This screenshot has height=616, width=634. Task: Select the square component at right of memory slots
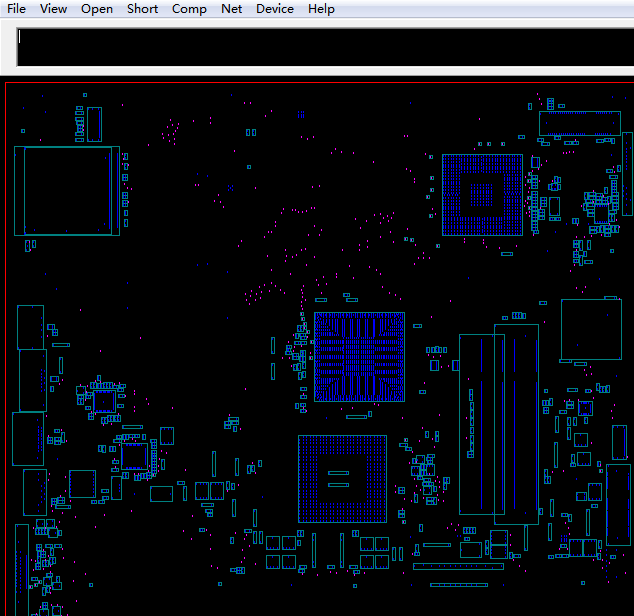(x=591, y=329)
